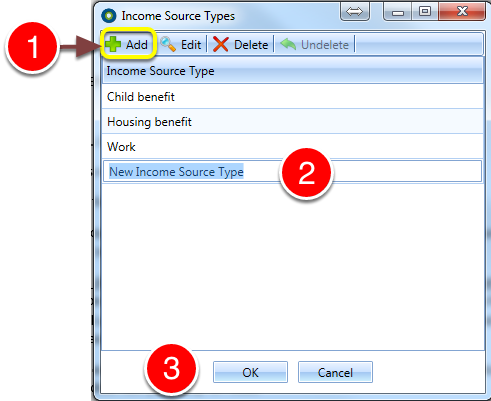Screen dimensions: 491x401
Task: Click the double-arrow button in title bar
Action: point(354,12)
